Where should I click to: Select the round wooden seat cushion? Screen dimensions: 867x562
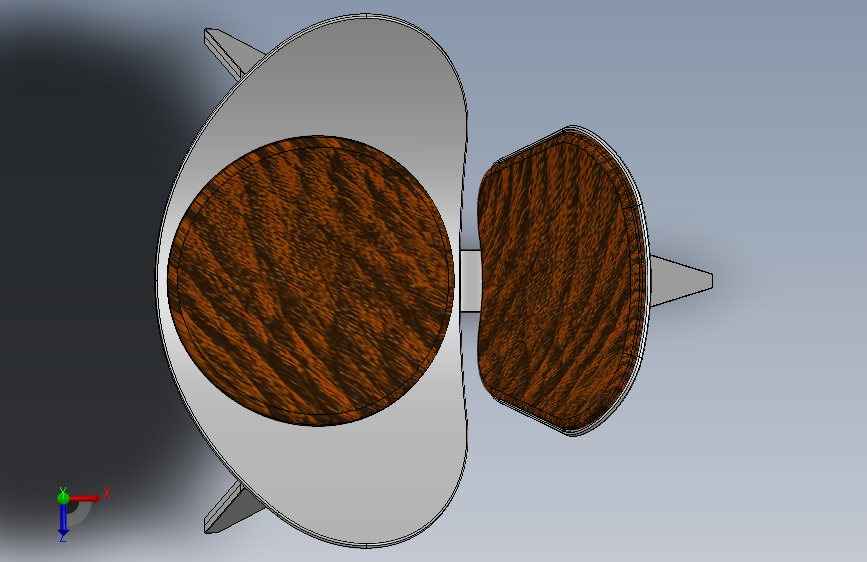point(311,280)
